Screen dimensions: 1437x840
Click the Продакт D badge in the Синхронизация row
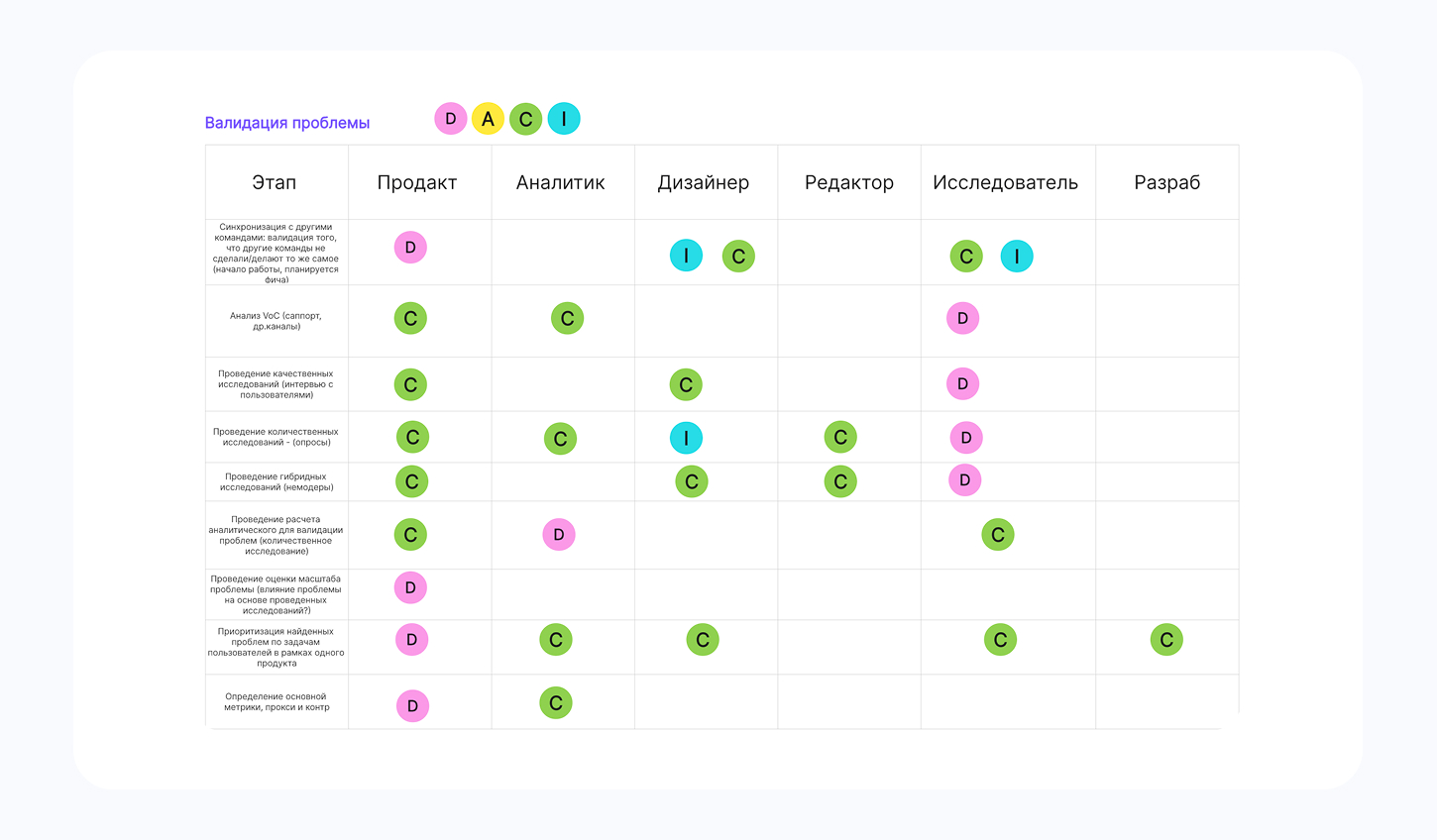[x=410, y=248]
